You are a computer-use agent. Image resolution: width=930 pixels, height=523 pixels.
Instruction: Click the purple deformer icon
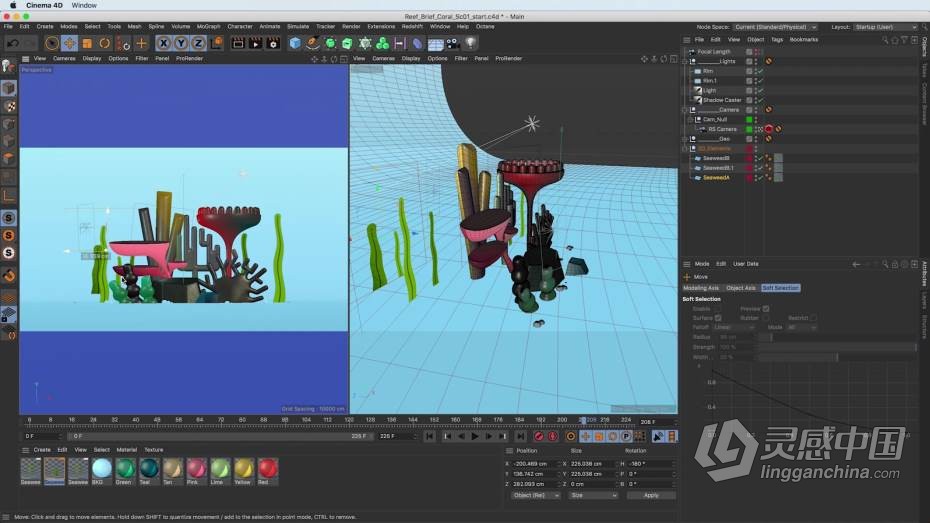417,43
